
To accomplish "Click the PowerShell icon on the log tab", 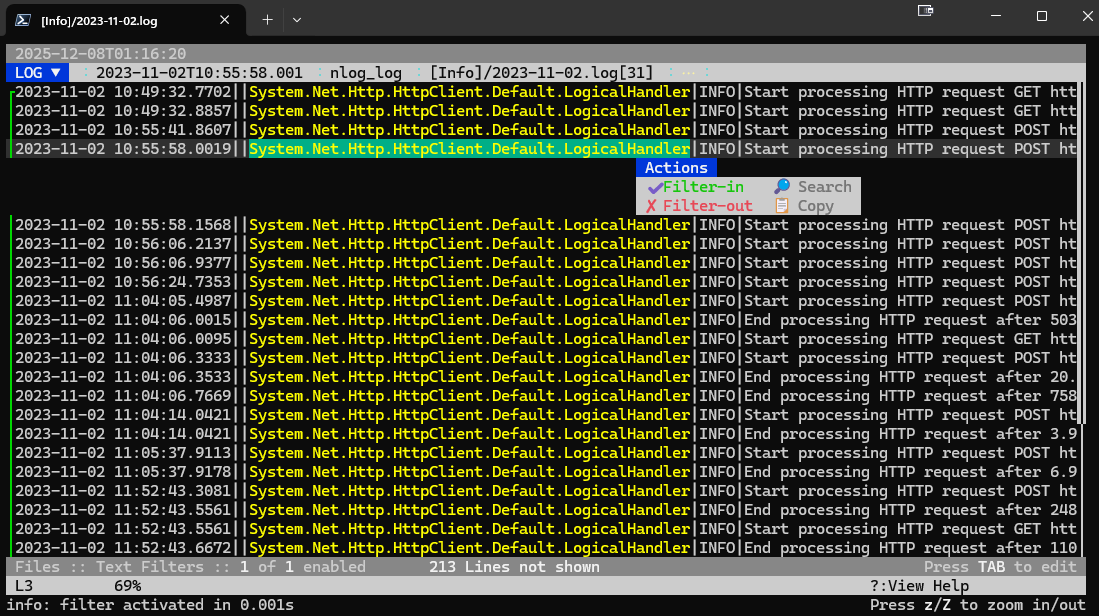I will 23,19.
